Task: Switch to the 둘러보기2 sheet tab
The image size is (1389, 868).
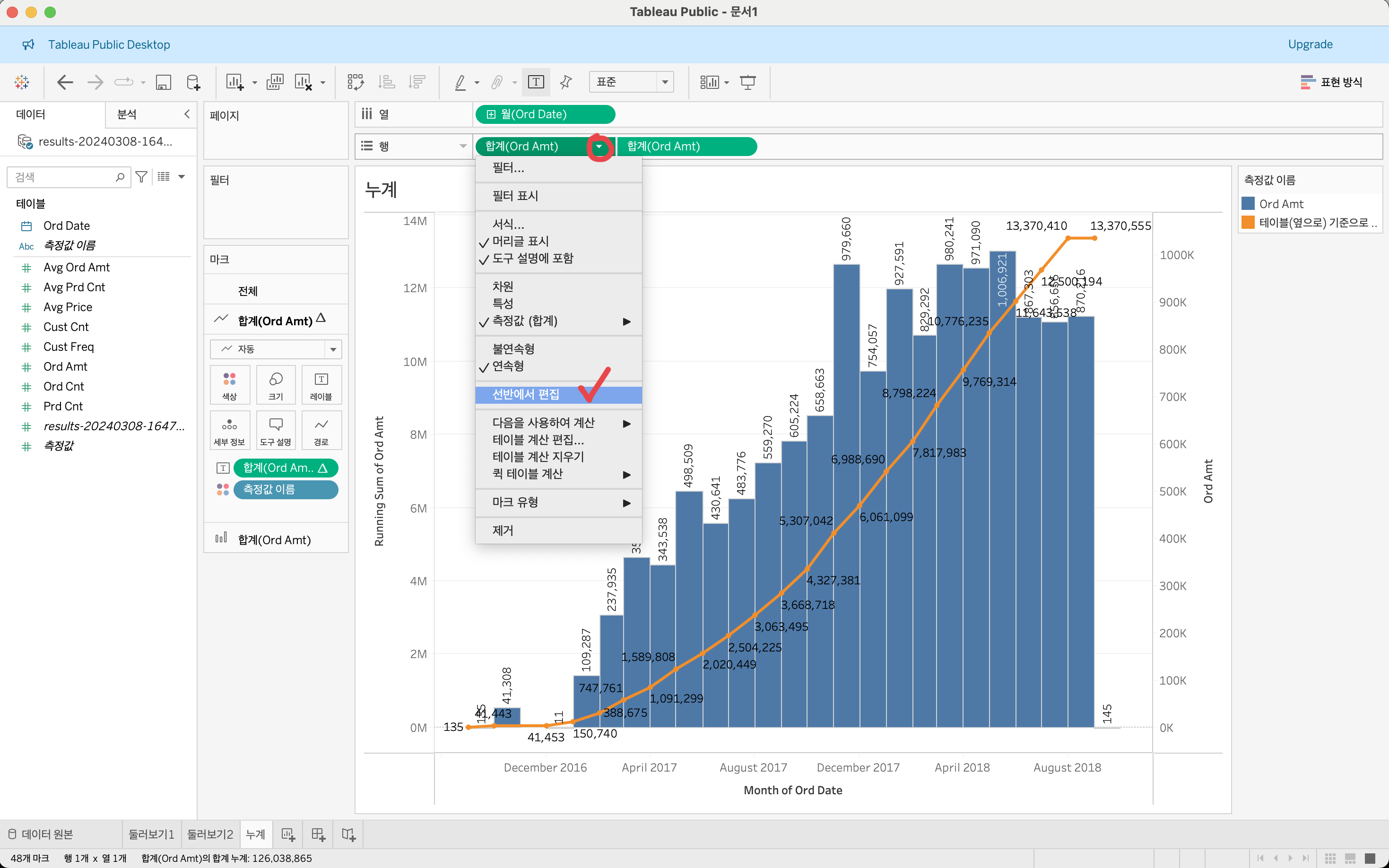Action: pos(210,834)
